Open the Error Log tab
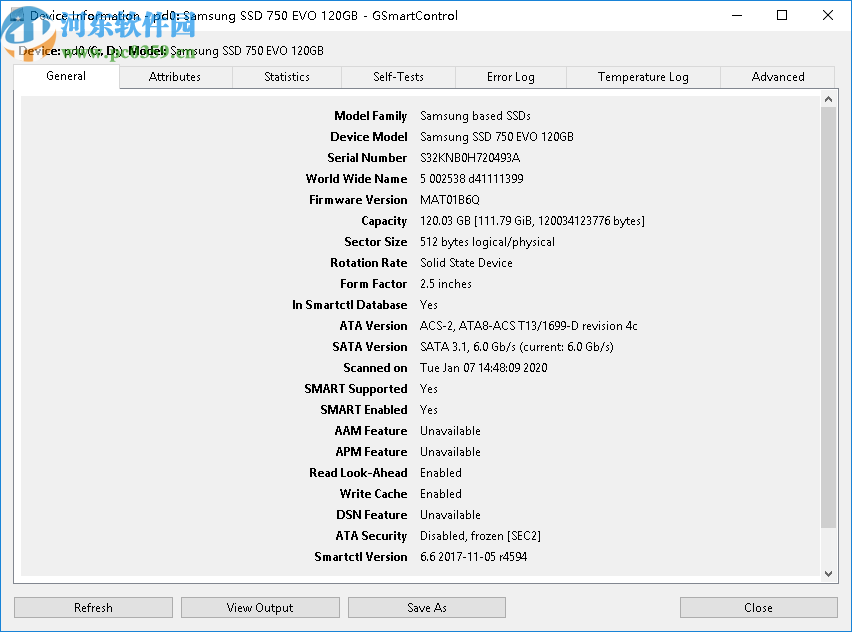Image resolution: width=852 pixels, height=632 pixels. (x=511, y=77)
